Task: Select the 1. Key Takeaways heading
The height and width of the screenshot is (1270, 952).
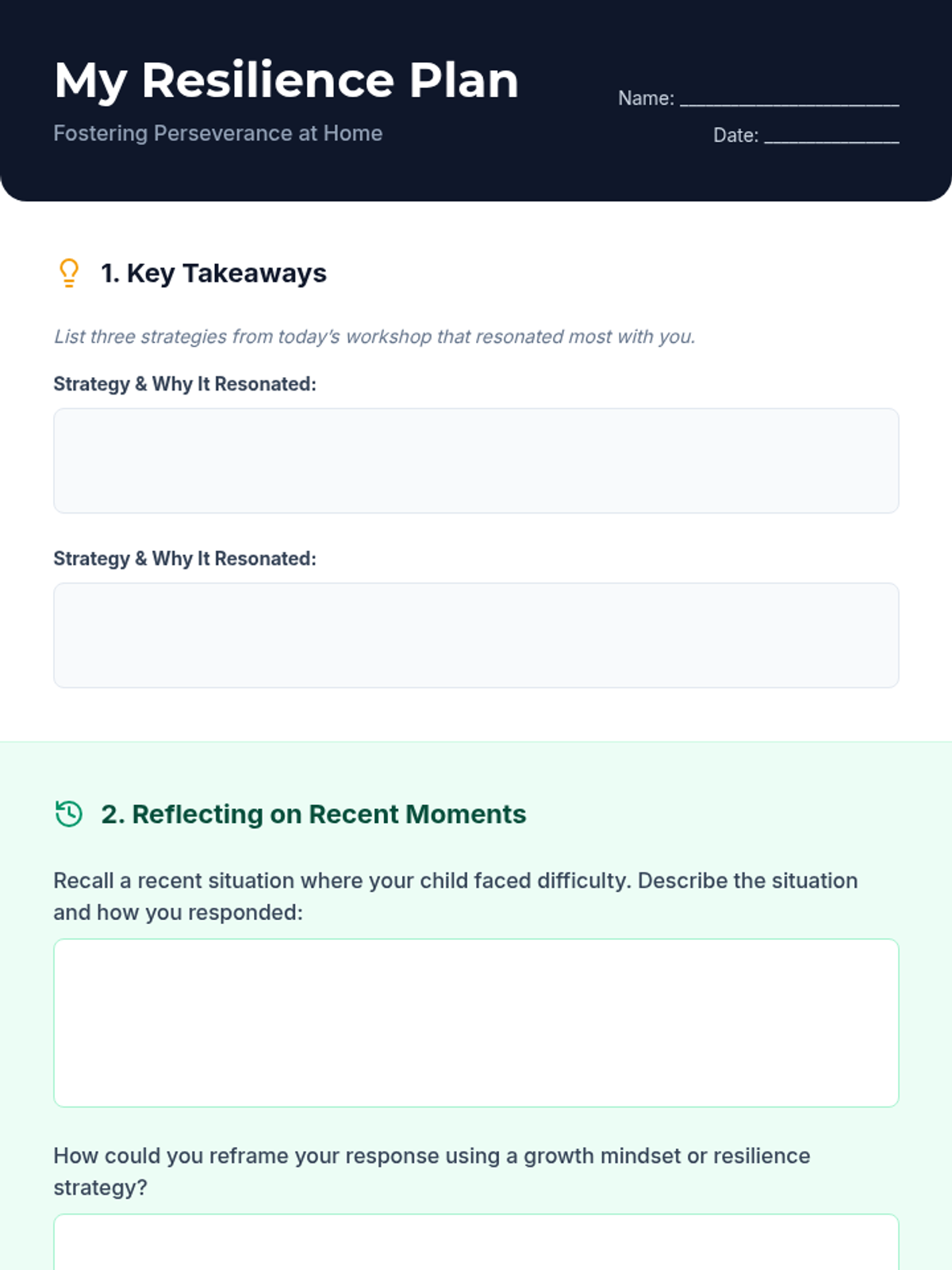Action: tap(213, 273)
